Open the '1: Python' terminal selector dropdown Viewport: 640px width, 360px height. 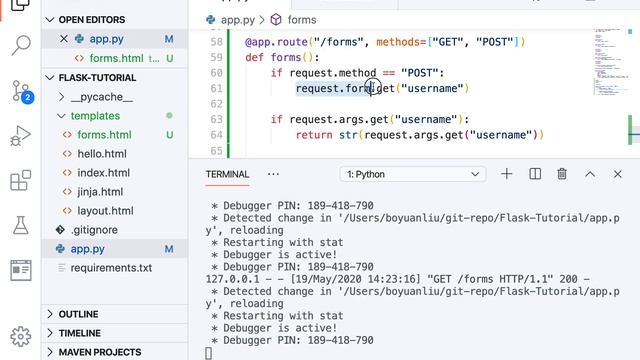coord(413,174)
